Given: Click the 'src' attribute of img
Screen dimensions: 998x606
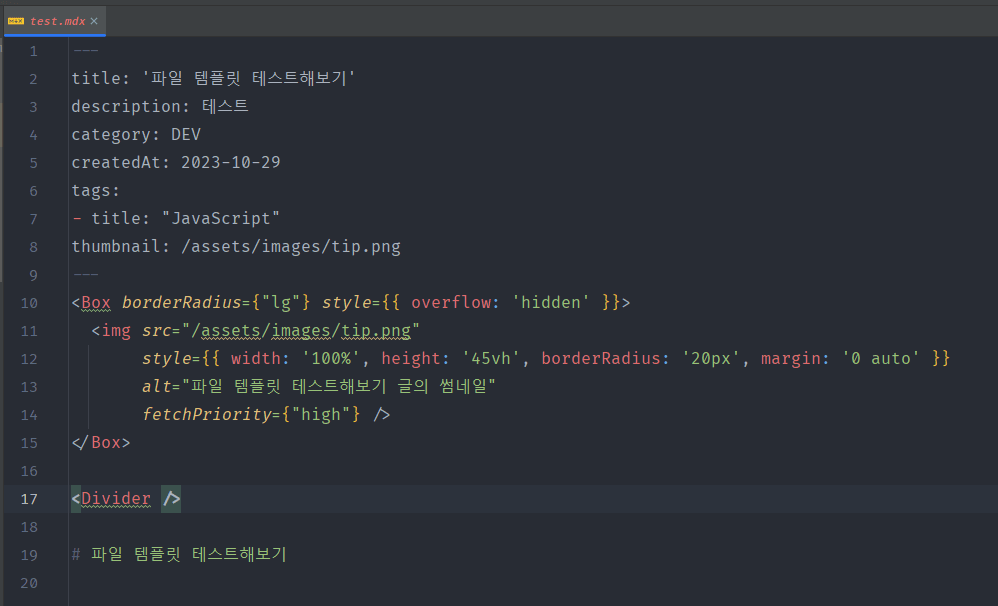Looking at the screenshot, I should (x=157, y=330).
